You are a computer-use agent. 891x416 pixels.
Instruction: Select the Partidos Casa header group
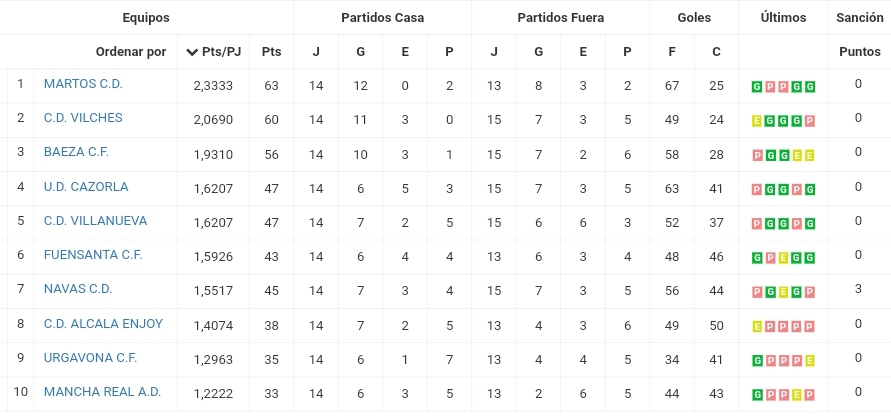[382, 18]
